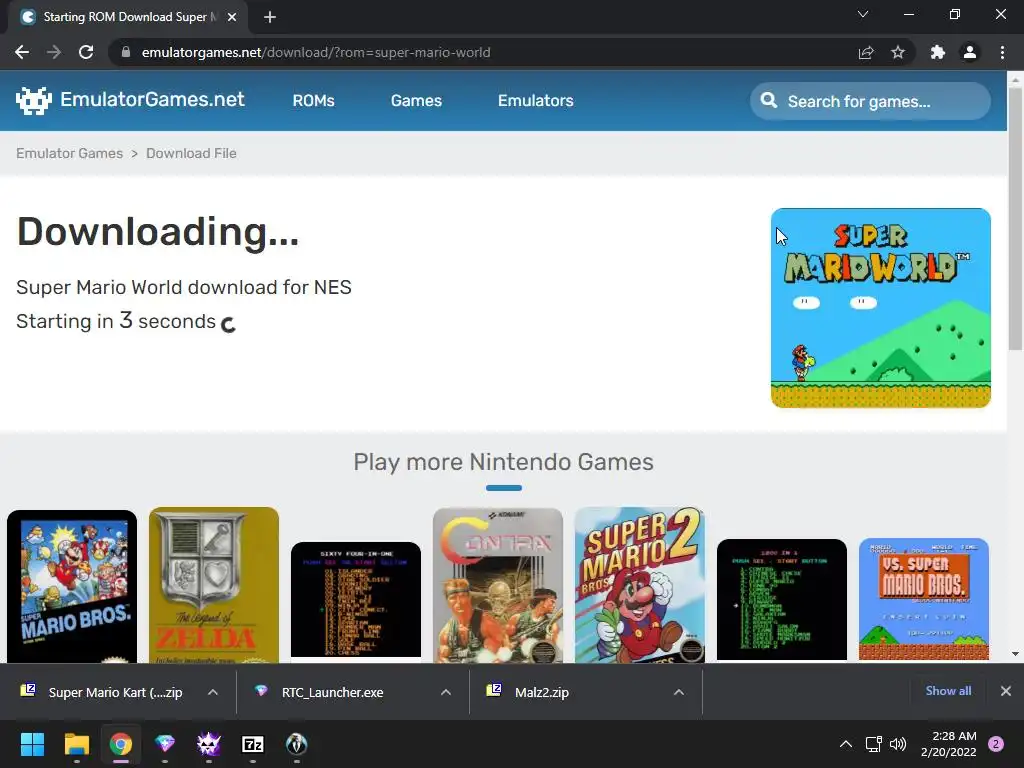The image size is (1024, 768).
Task: Click Chrome taskbar icon
Action: tap(121, 744)
